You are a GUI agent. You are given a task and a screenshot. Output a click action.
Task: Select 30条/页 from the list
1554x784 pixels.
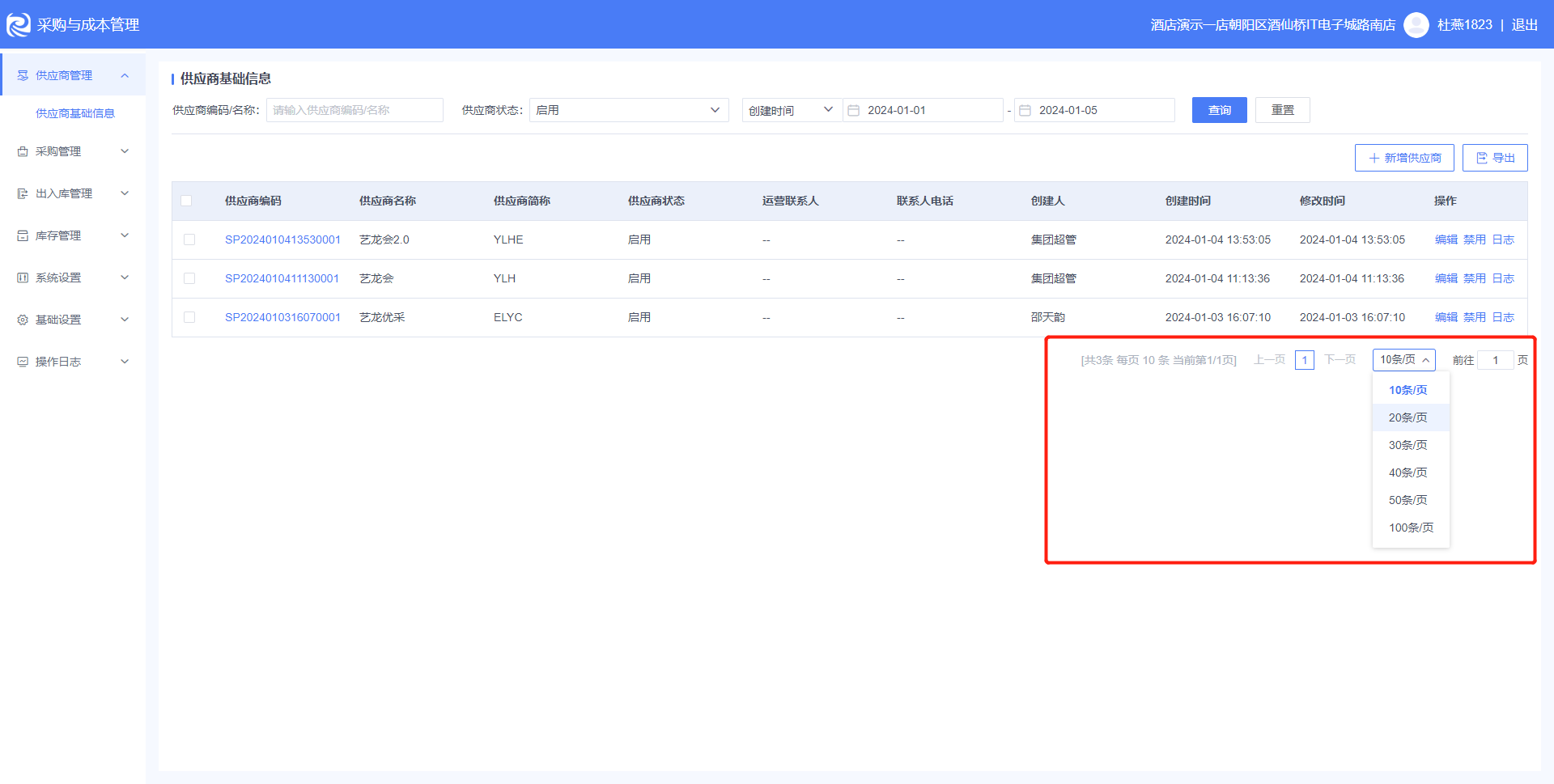(x=1410, y=445)
